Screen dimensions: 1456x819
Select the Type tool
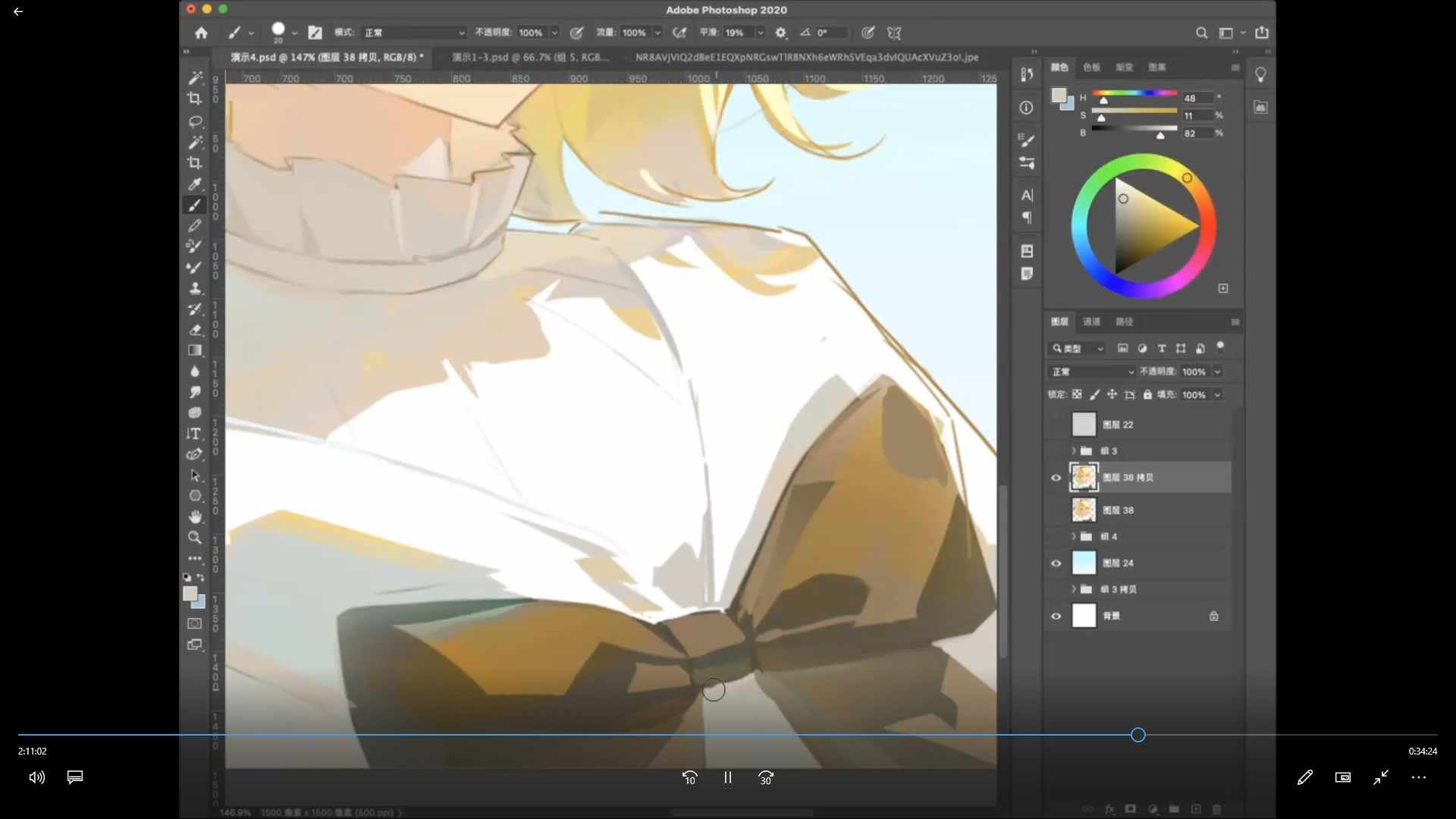[x=195, y=434]
